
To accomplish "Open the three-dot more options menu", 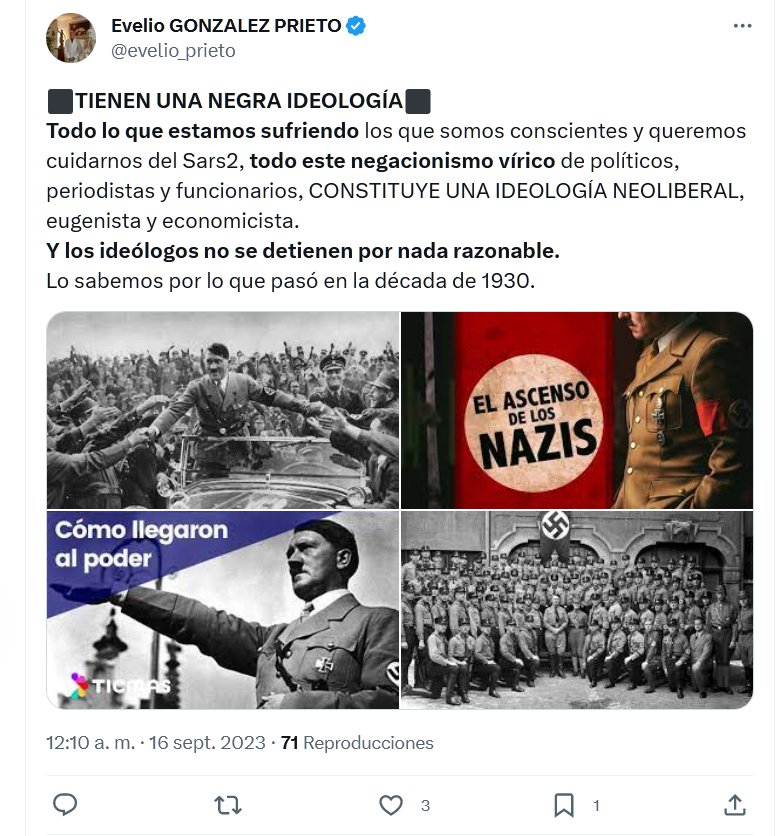I will tap(742, 26).
